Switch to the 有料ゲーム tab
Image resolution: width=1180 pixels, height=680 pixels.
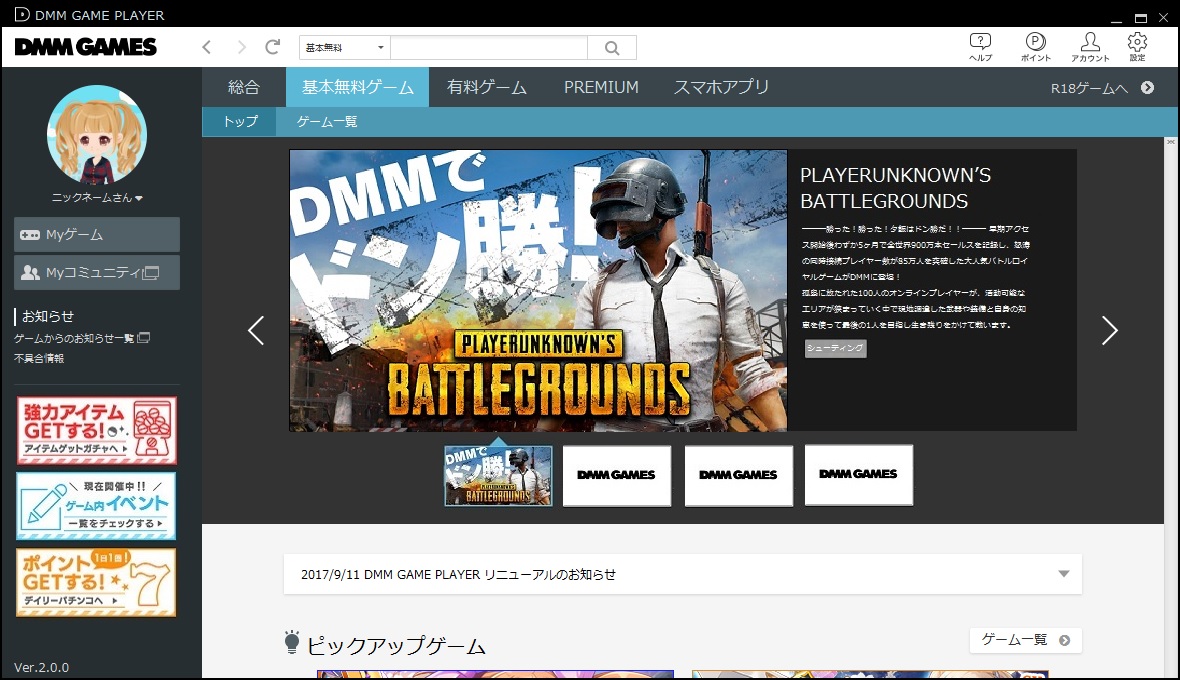coord(487,87)
